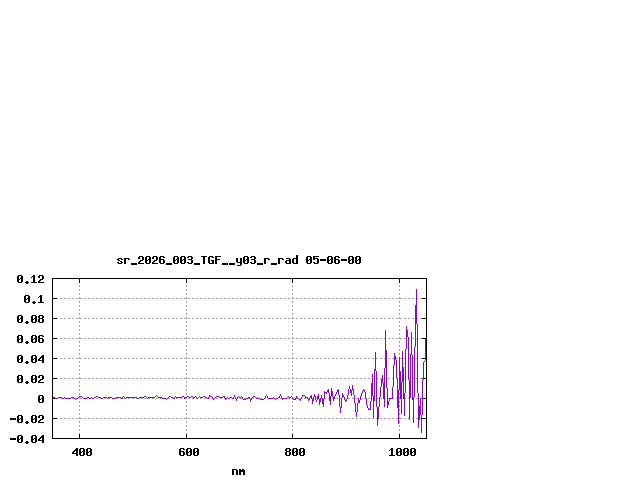
Task: Click the flat purple curve at 400 nm
Action: (x=80, y=398)
